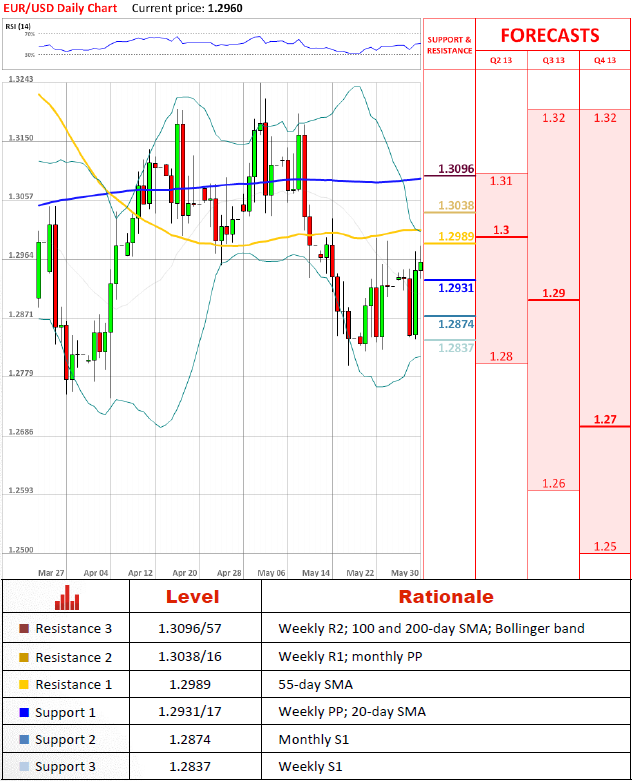633x781 pixels.
Task: Click the '55-day SMA' rationale cell
Action: click(x=315, y=684)
